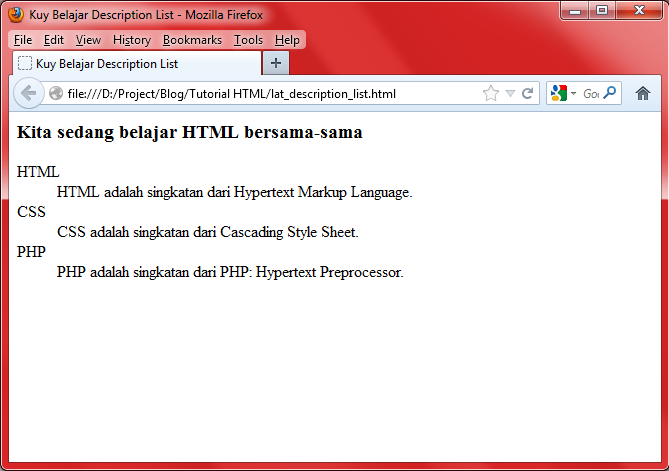Open the History menu
Image resolution: width=669 pixels, height=471 pixels.
point(132,40)
